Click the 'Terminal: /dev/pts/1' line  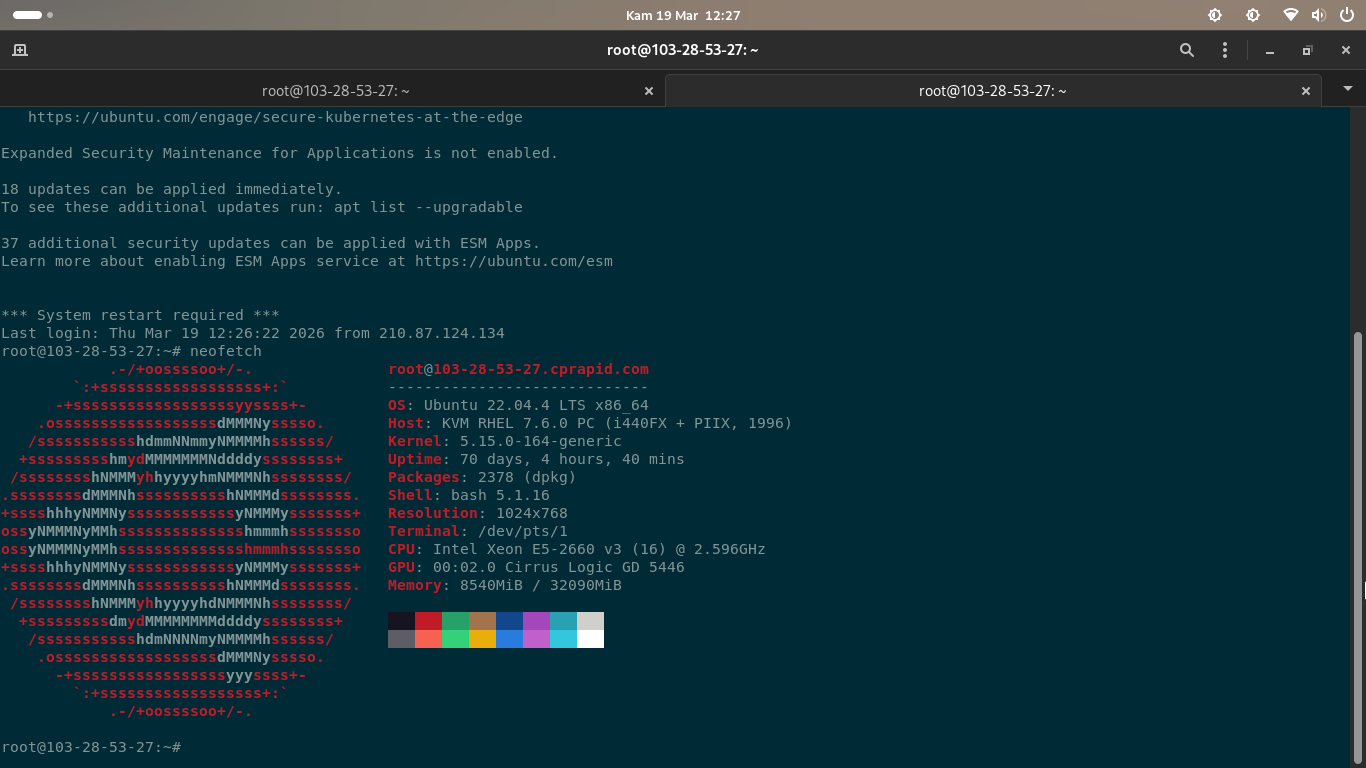(478, 531)
